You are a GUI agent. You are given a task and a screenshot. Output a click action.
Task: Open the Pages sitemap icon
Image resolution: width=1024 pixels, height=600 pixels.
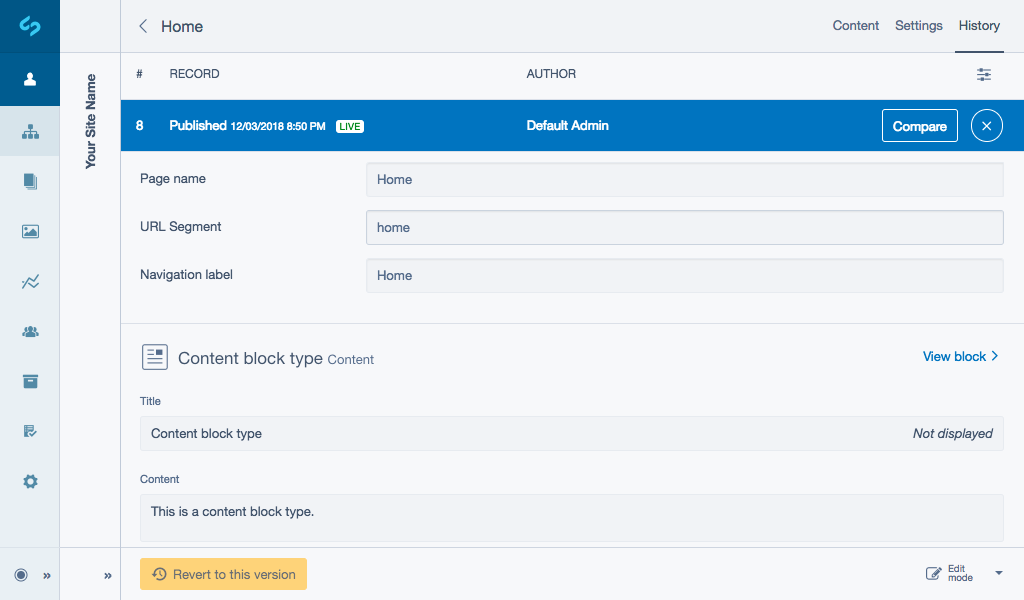30,131
